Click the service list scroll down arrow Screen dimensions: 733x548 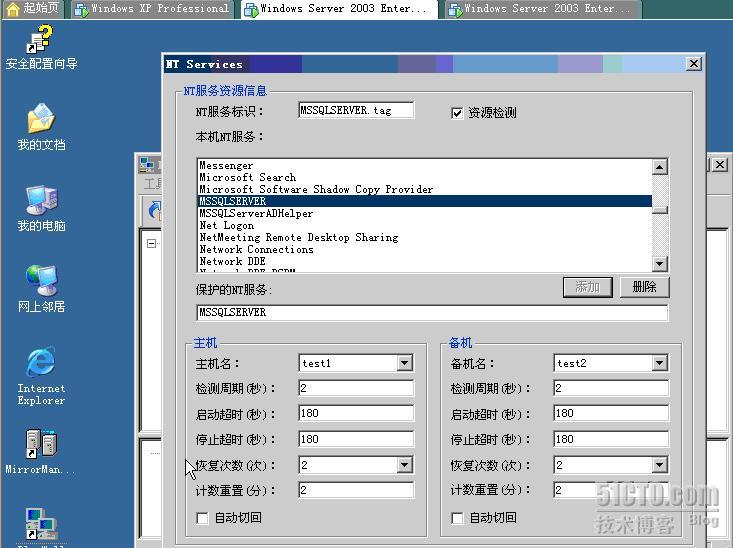[x=660, y=264]
